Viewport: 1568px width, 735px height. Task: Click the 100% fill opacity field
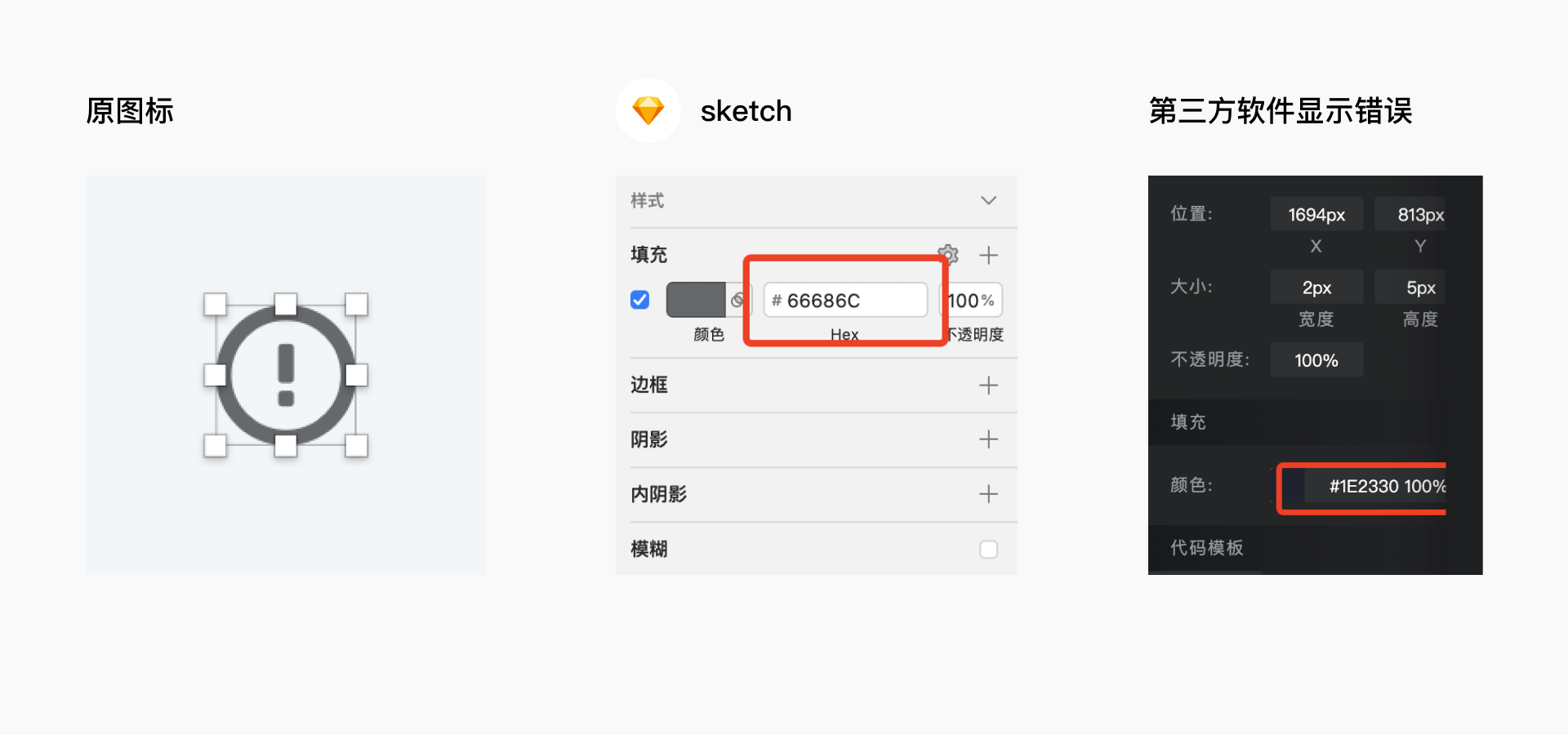point(972,300)
